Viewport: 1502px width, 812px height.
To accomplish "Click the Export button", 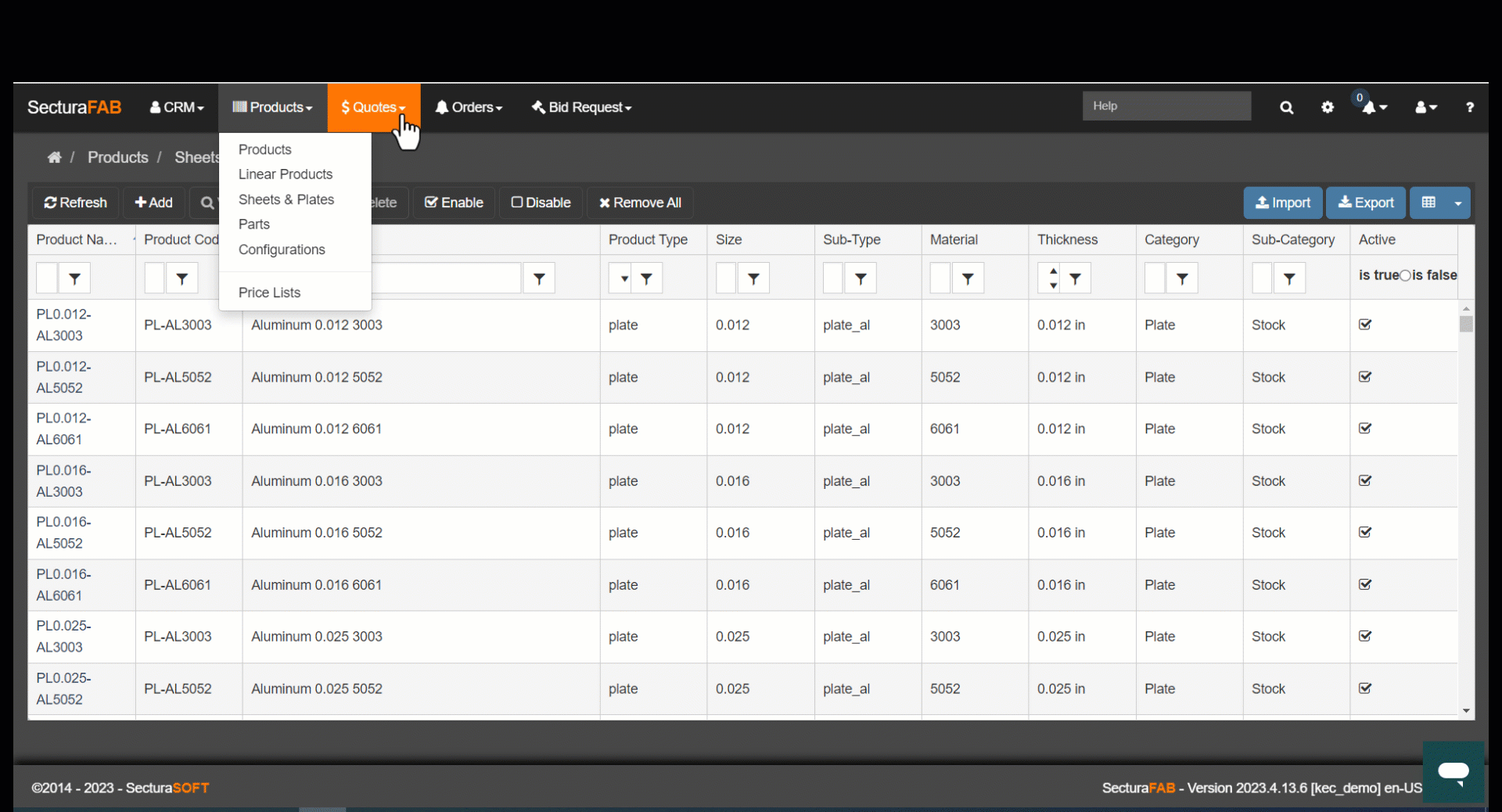I will click(1366, 203).
